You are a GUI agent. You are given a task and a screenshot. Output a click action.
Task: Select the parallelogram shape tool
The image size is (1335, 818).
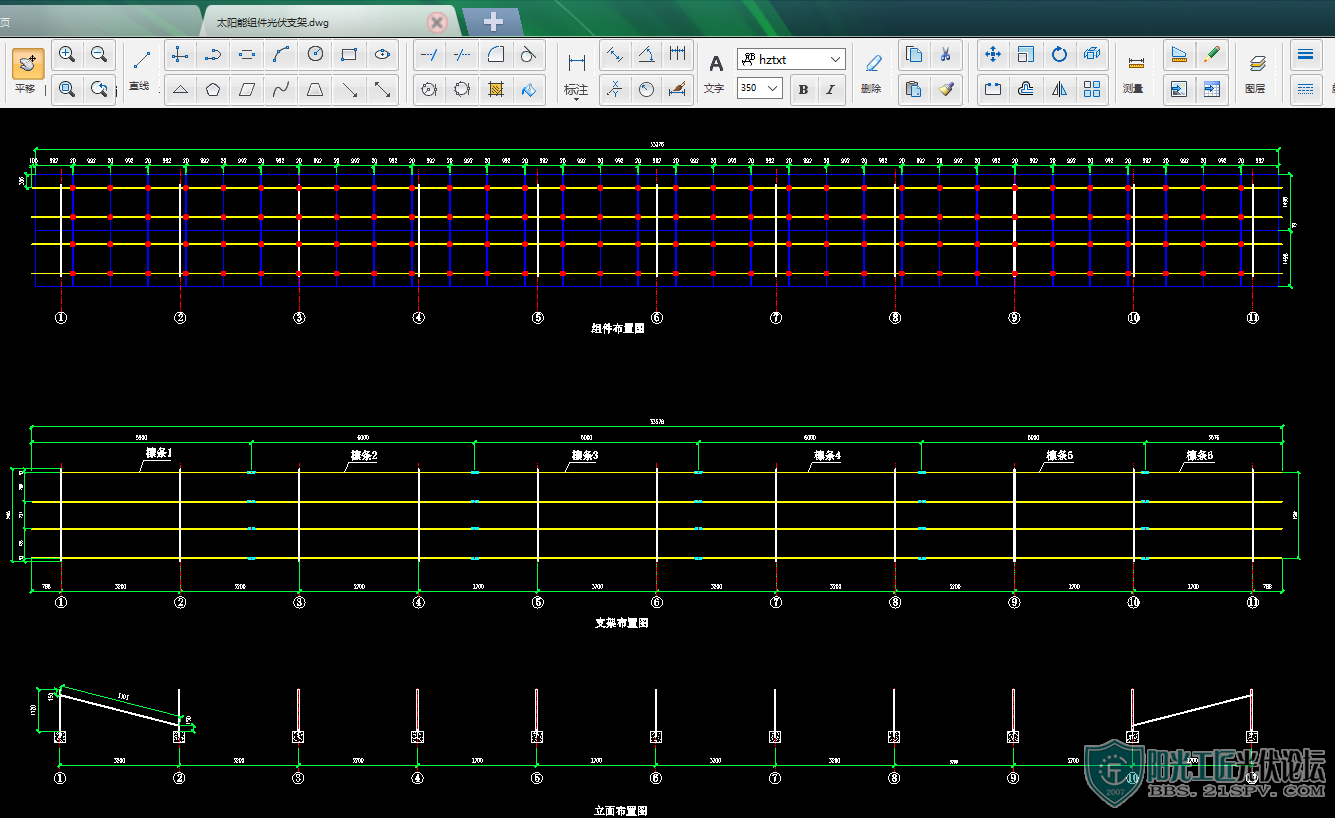[x=247, y=90]
